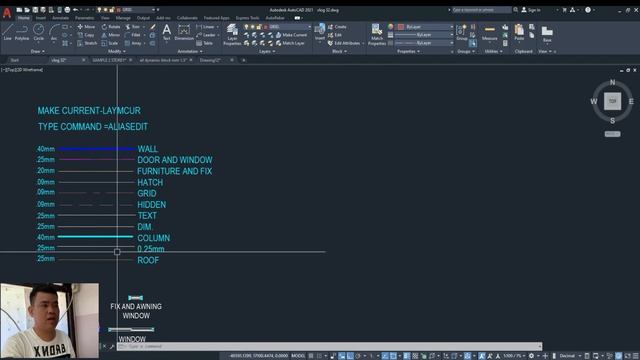This screenshot has height=360, width=640.
Task: Open annotation scale dropdown in status bar
Action: coord(514,356)
